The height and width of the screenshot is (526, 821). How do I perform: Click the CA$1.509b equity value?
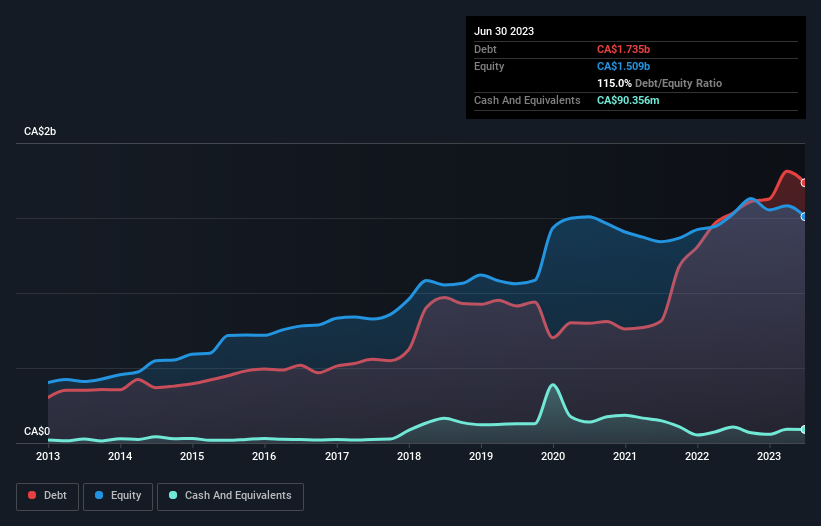pyautogui.click(x=623, y=66)
